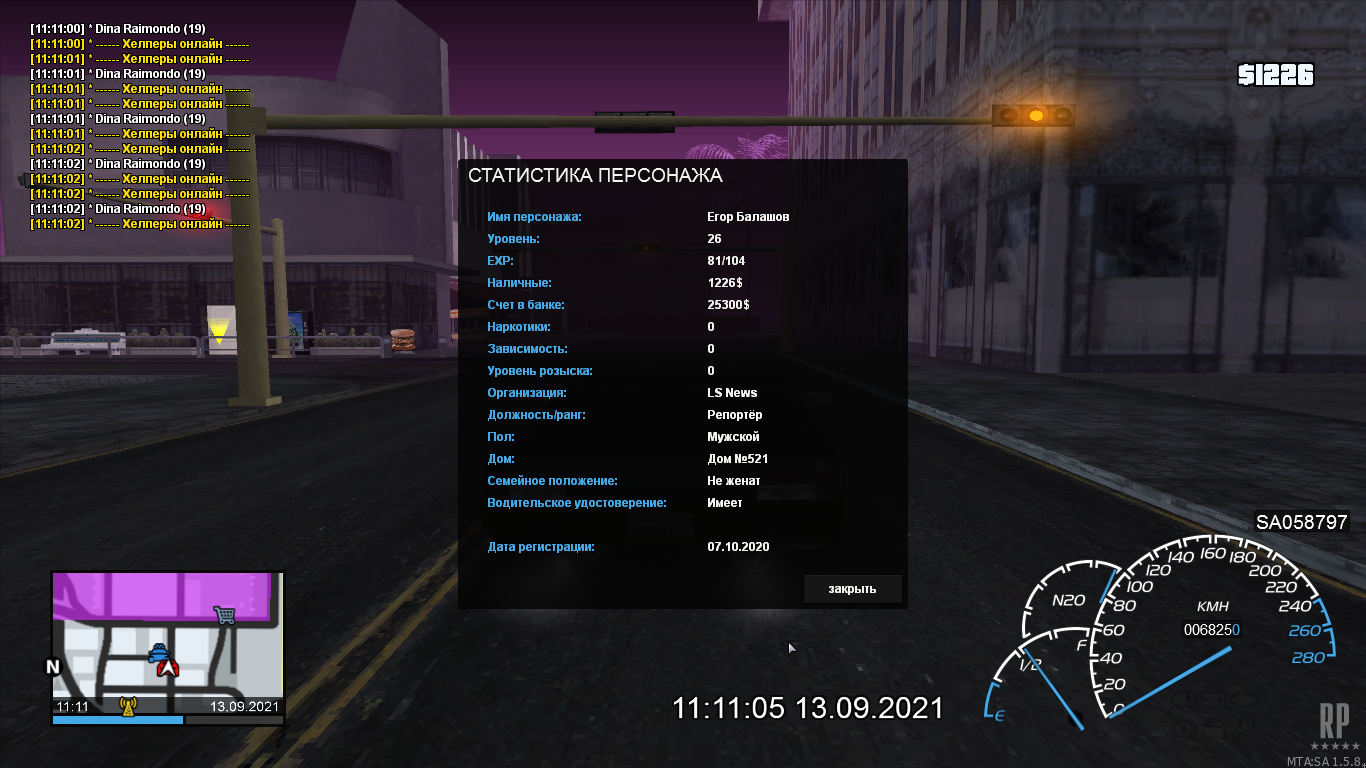This screenshot has width=1366, height=768.
Task: Click the battery indicator icon below speedometer
Action: [x=1214, y=699]
